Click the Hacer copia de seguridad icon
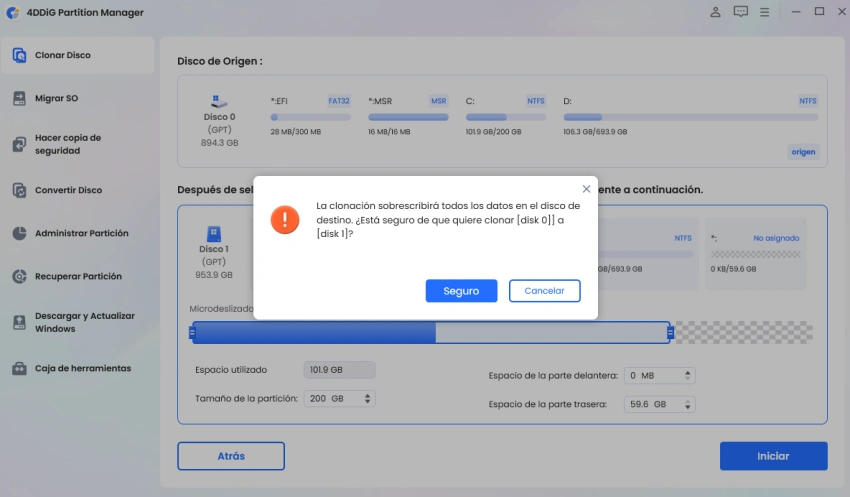 [19, 144]
